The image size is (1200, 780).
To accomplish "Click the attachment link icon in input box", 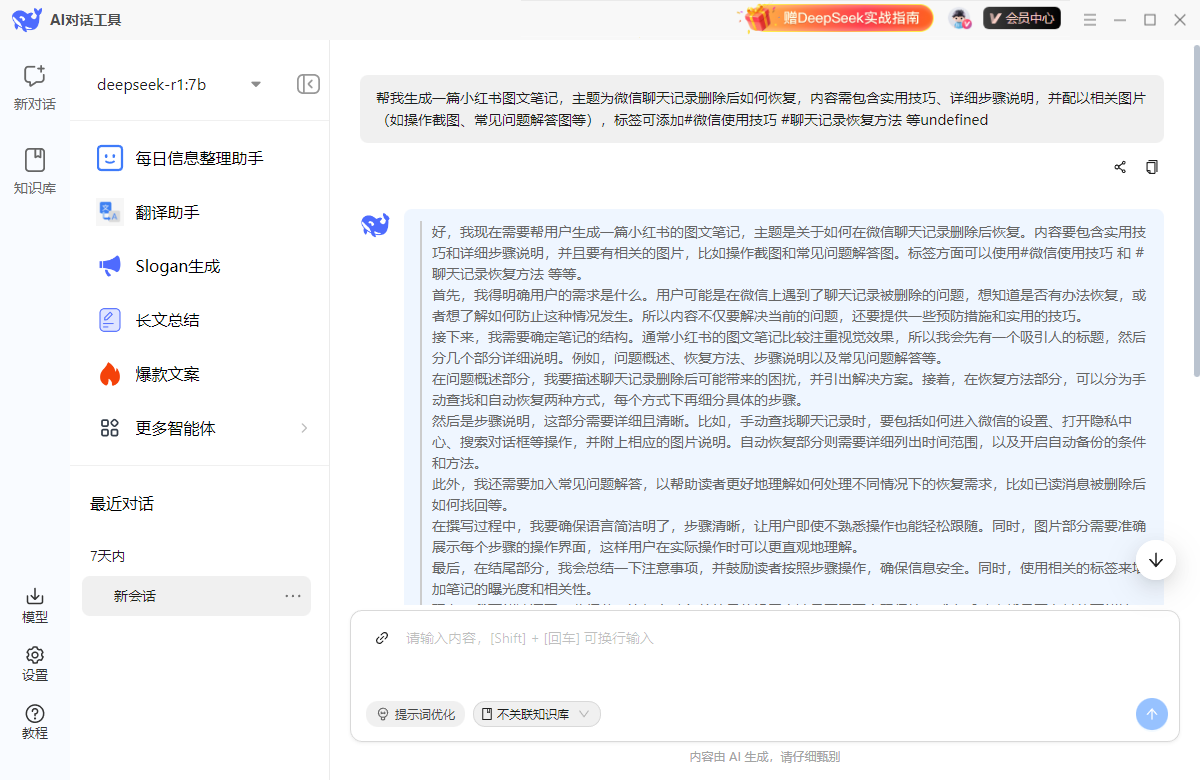I will (381, 637).
